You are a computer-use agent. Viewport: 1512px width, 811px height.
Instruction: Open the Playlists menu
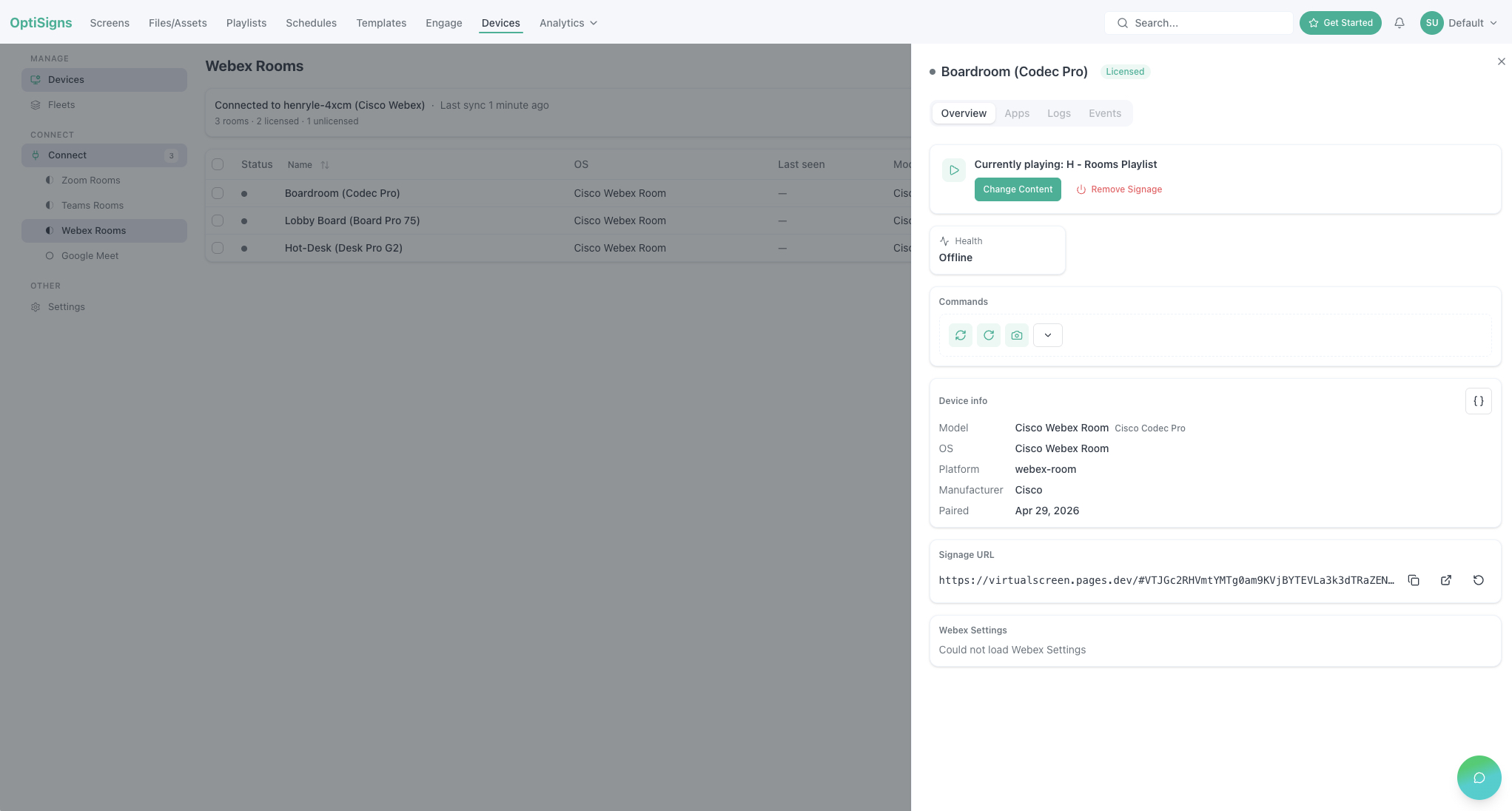246,23
